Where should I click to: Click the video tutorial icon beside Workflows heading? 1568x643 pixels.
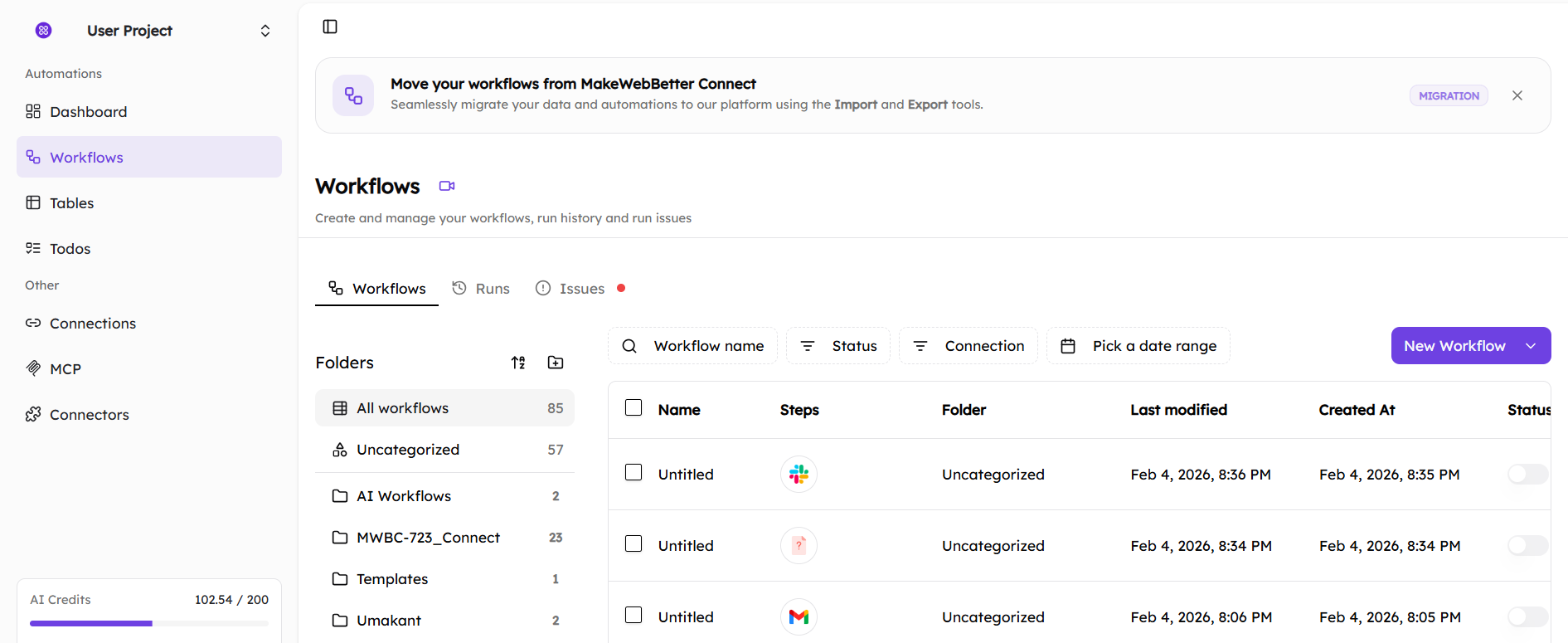coord(447,186)
